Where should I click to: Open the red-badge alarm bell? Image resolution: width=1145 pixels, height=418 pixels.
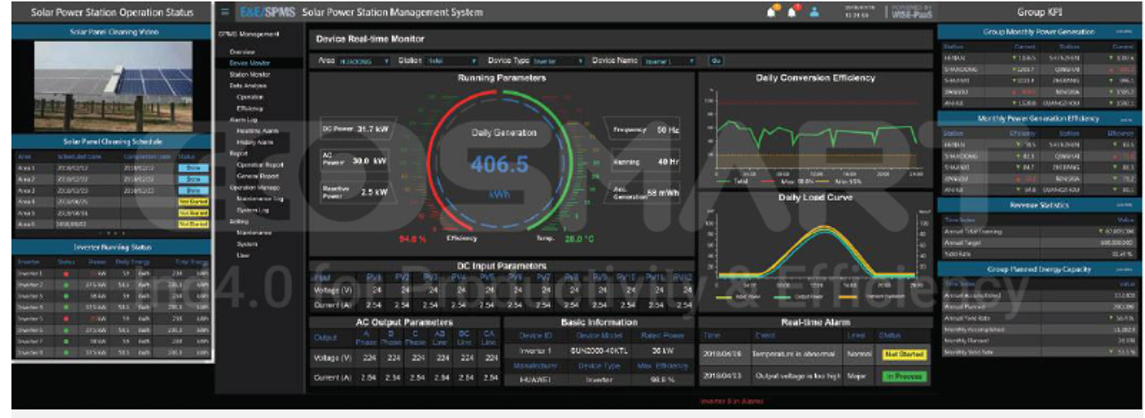click(794, 12)
